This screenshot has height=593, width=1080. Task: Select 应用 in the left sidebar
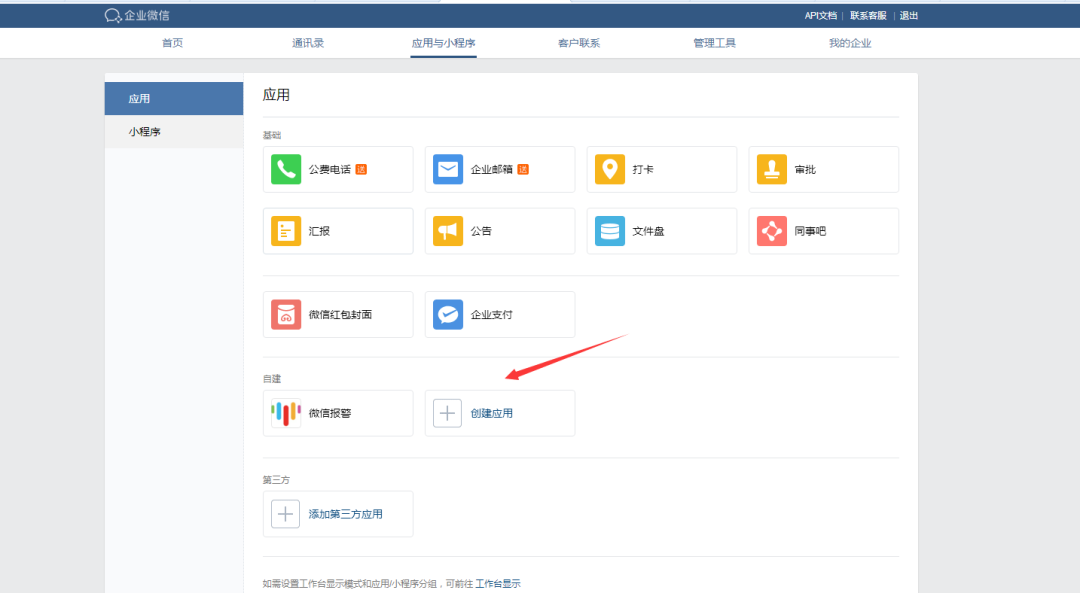[x=174, y=98]
